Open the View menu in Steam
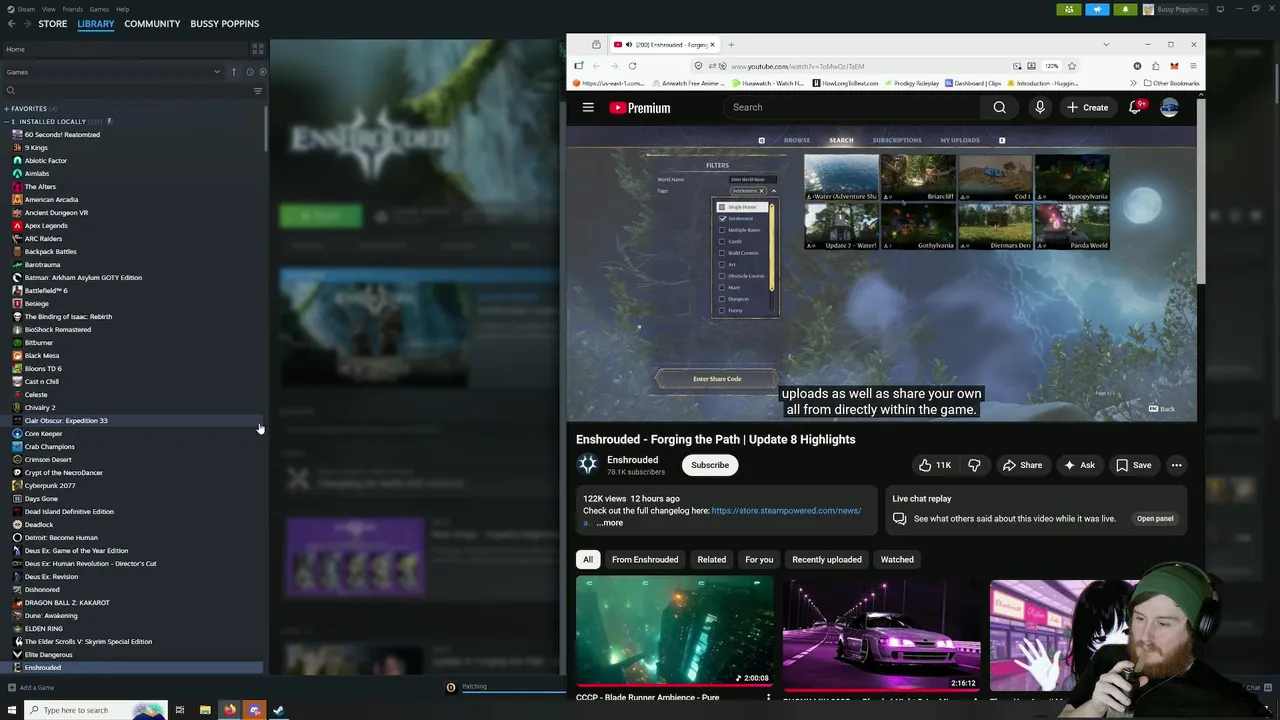1280x720 pixels. [48, 9]
